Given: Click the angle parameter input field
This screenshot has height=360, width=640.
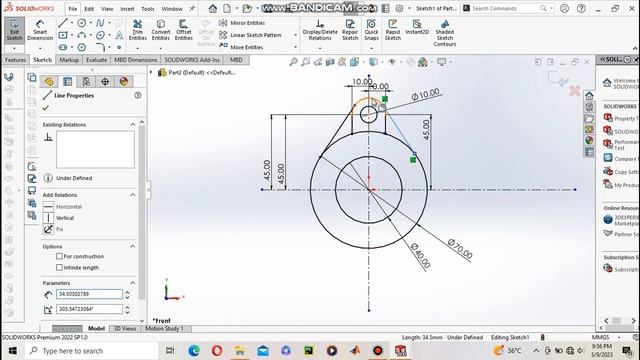Looking at the screenshot, I should [89, 309].
